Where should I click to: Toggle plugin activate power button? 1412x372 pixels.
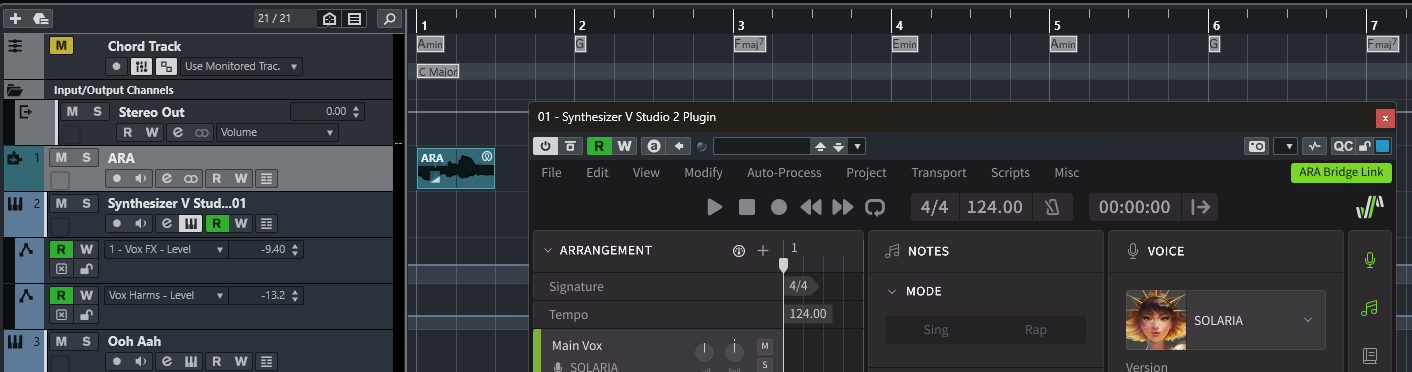(x=546, y=146)
